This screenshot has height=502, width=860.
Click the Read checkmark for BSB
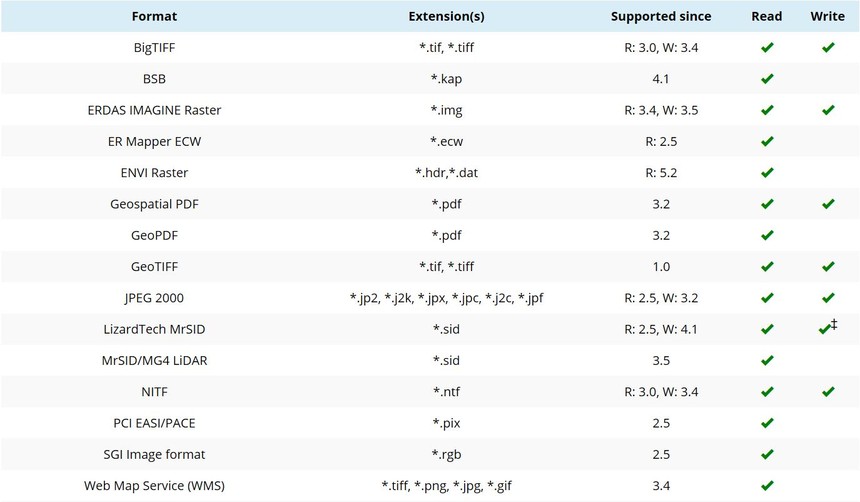tap(767, 79)
